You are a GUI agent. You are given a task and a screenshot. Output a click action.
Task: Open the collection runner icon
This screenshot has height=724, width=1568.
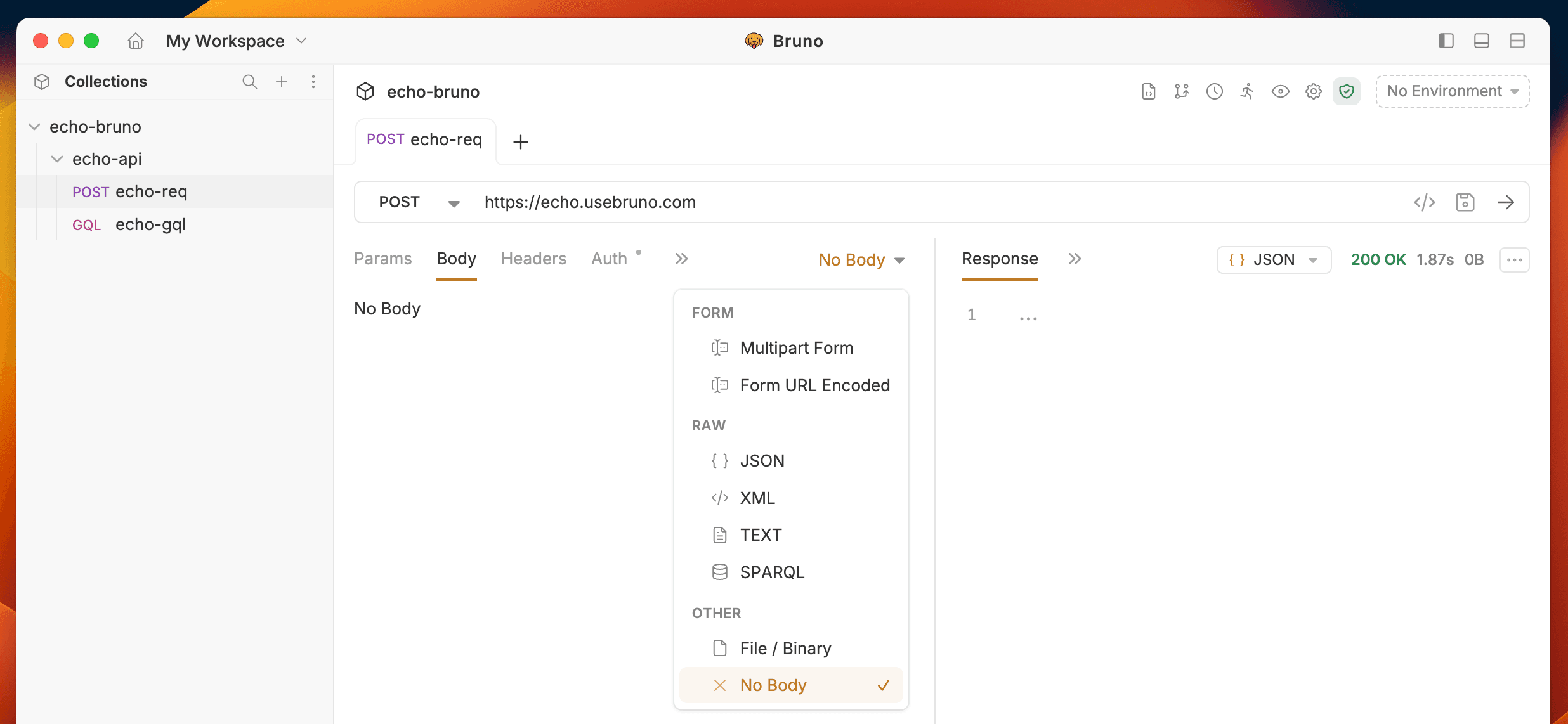[1247, 91]
